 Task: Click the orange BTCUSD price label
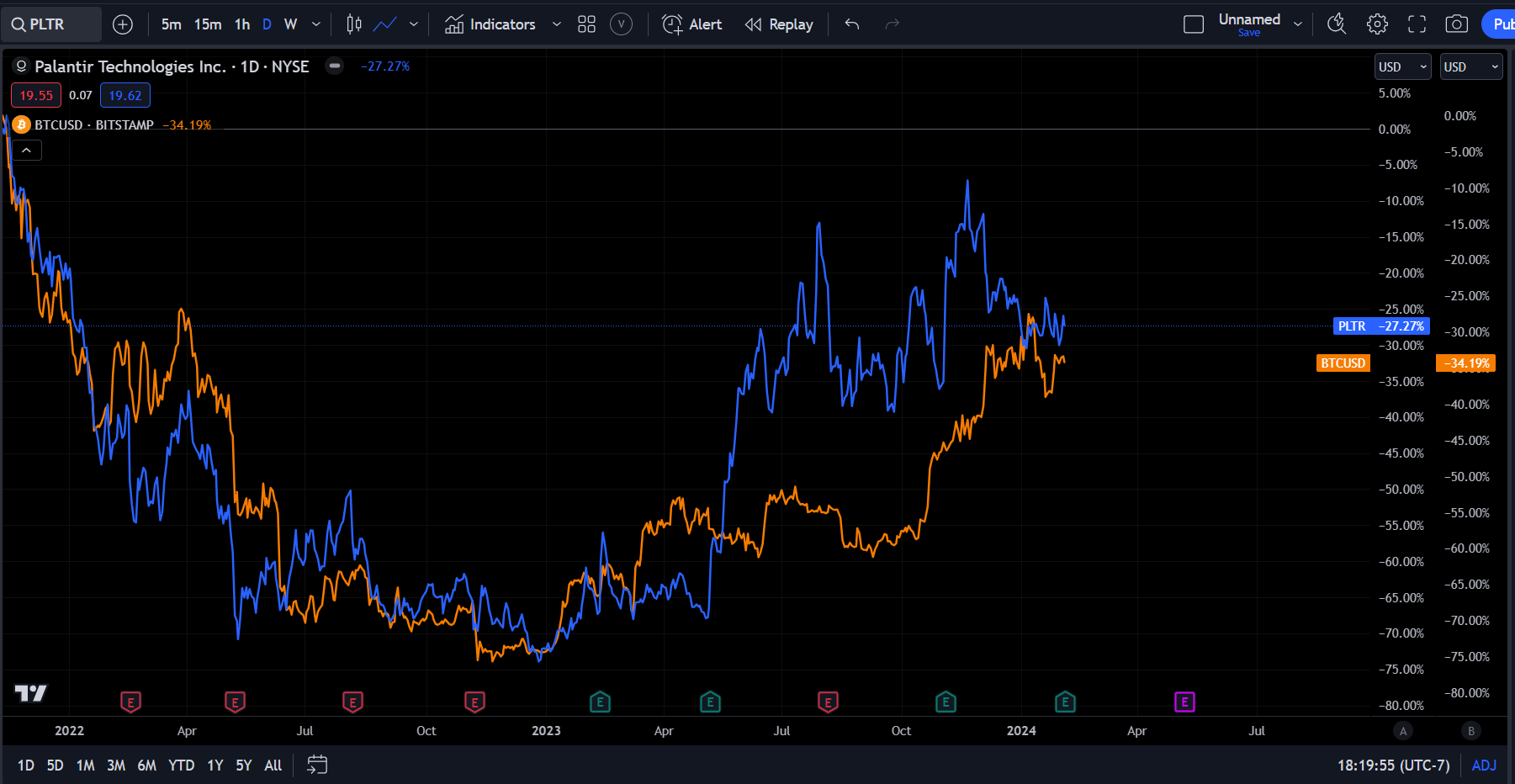tap(1343, 363)
